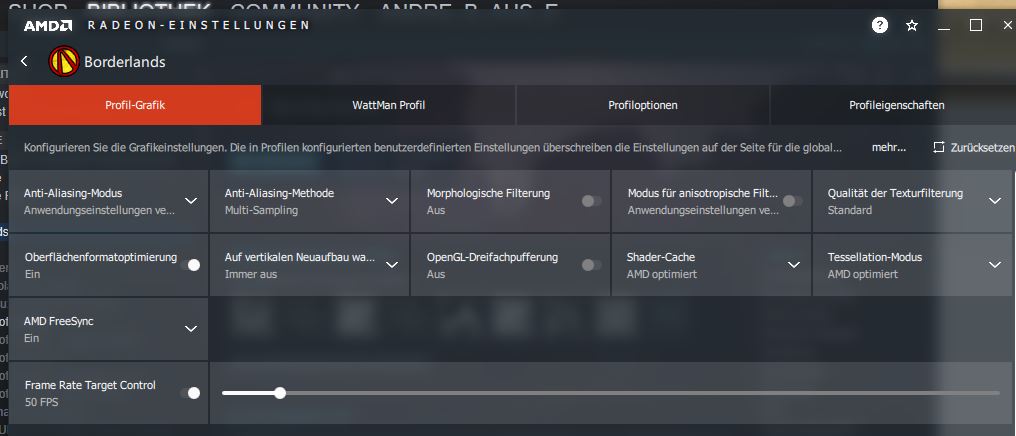The height and width of the screenshot is (436, 1016).
Task: Click the Borderlands game logo icon
Action: click(x=64, y=62)
